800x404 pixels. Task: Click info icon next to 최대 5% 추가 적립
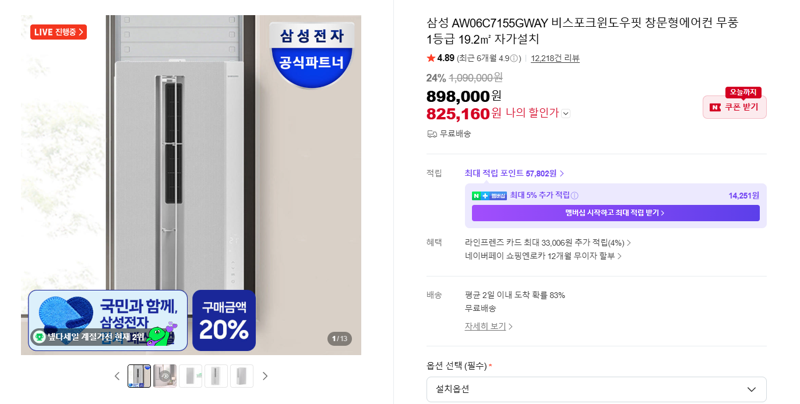[574, 195]
